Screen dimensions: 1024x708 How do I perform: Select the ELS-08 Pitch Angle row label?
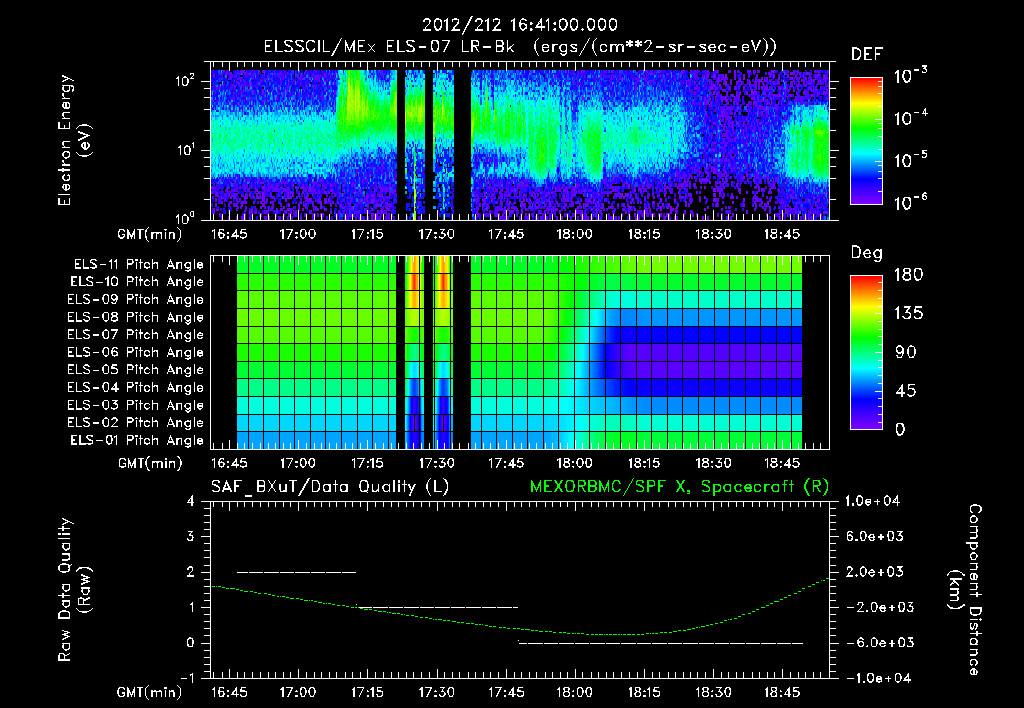[x=136, y=317]
